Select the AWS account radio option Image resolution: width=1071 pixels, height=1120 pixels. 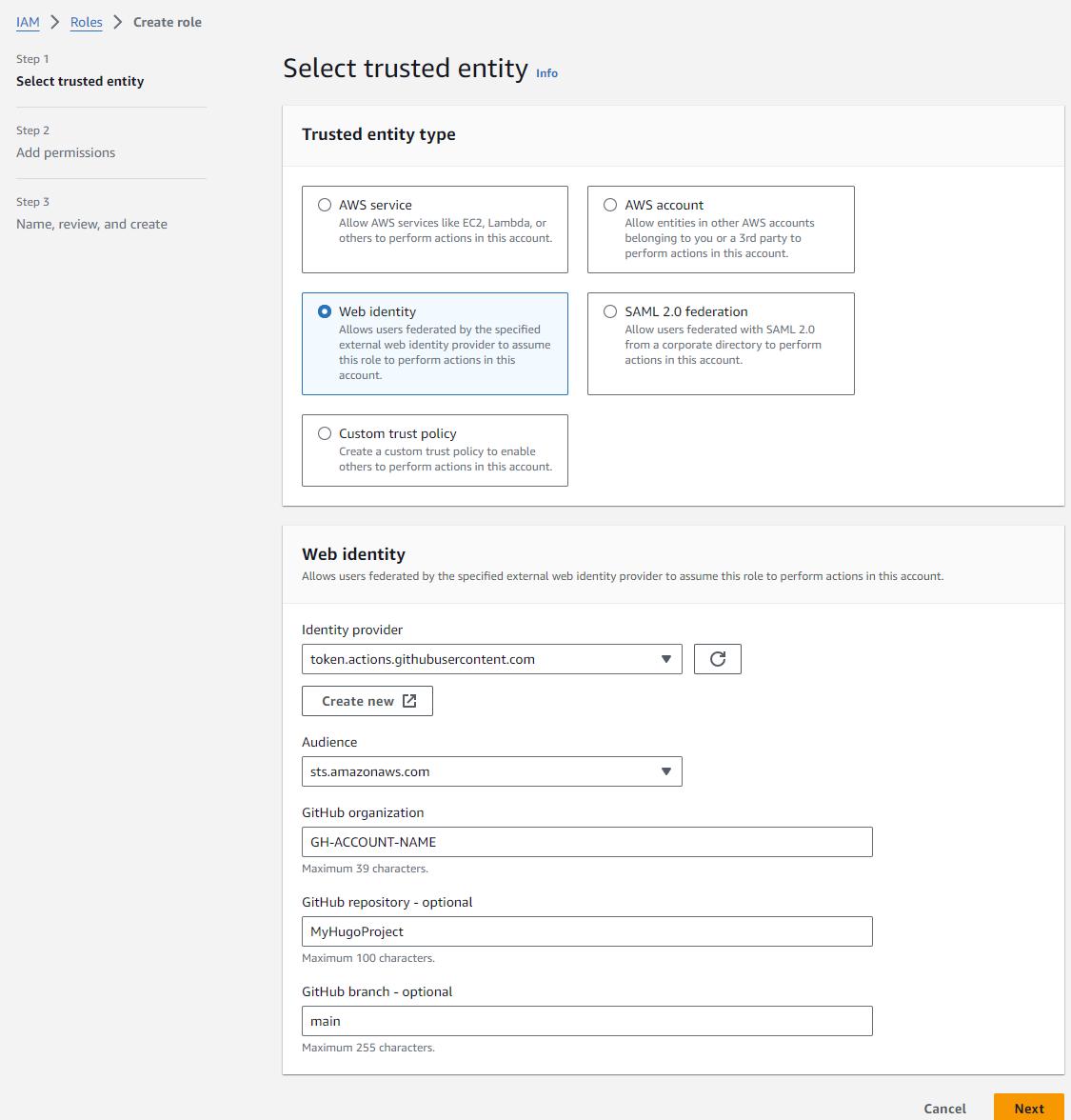click(x=610, y=205)
